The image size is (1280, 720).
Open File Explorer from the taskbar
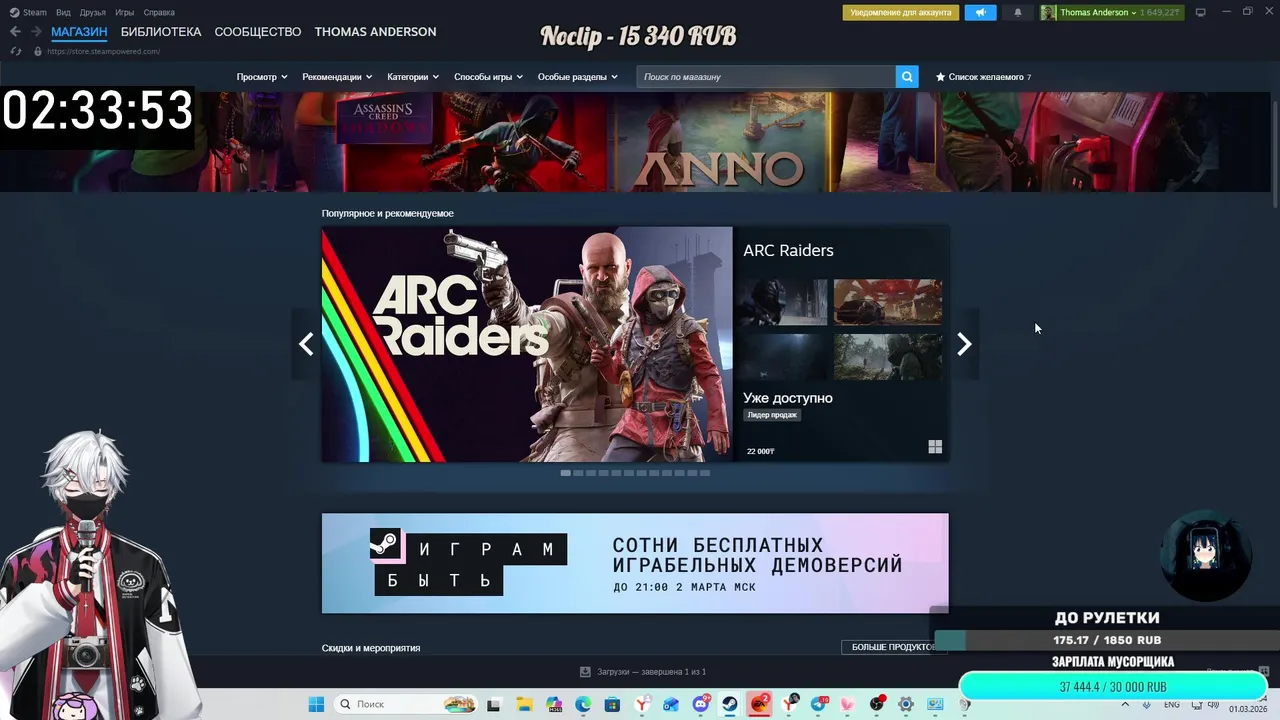click(524, 704)
